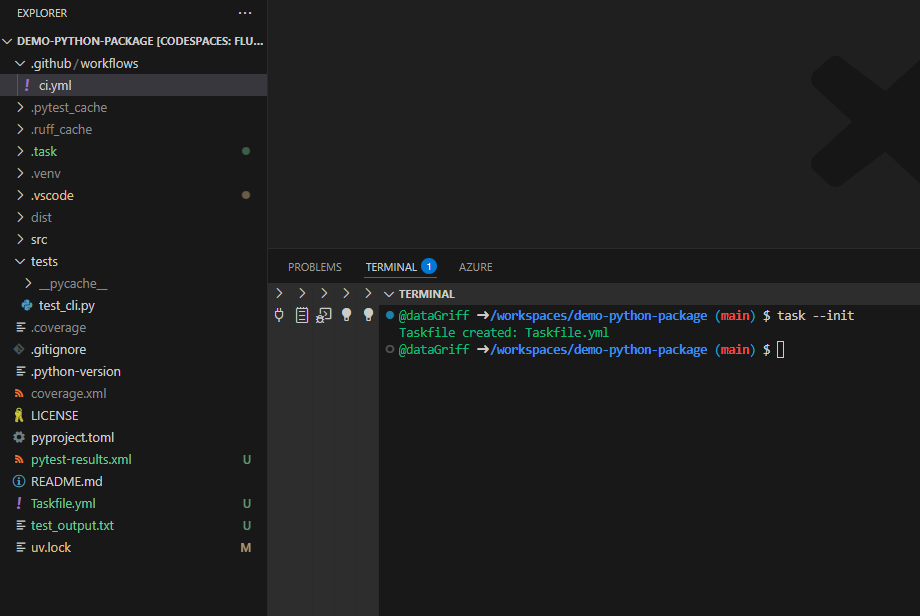Collapse the TERMINAL section header chevron

[388, 294]
